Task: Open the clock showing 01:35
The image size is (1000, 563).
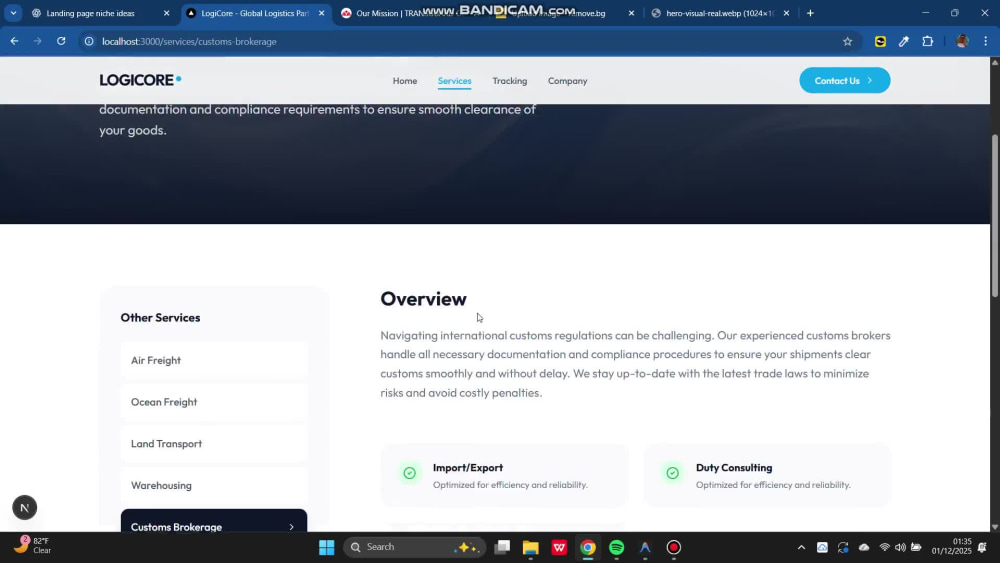Action: (x=952, y=546)
